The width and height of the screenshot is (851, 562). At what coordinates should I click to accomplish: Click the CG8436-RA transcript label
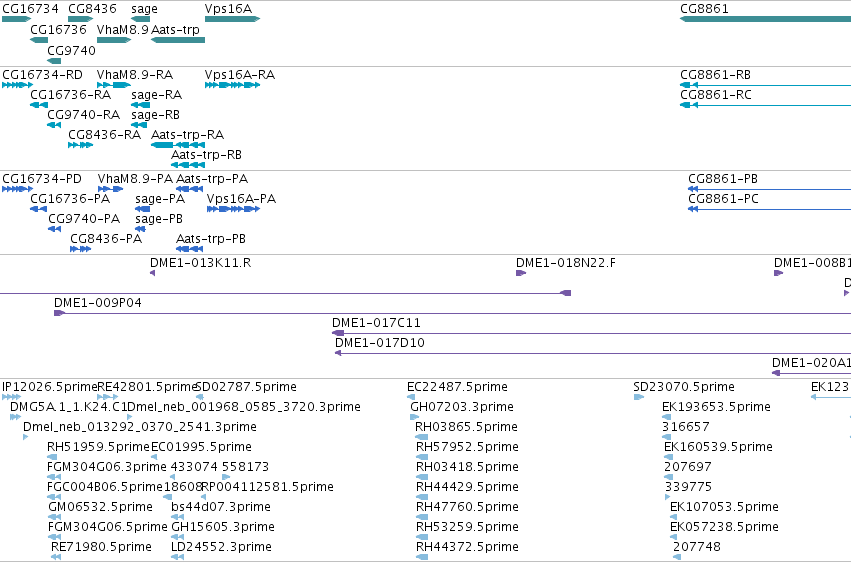[105, 135]
